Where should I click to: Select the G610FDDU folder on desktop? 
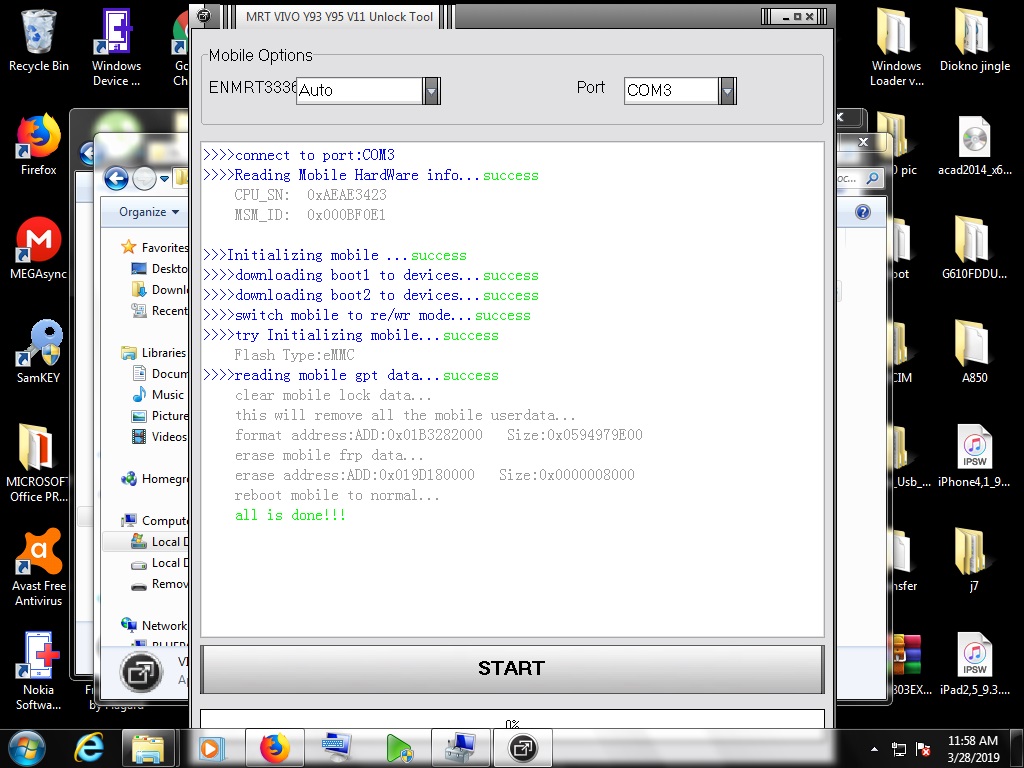pyautogui.click(x=974, y=249)
